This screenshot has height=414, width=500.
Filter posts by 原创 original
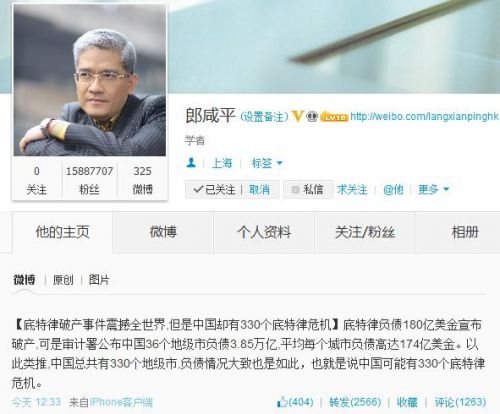click(x=63, y=280)
